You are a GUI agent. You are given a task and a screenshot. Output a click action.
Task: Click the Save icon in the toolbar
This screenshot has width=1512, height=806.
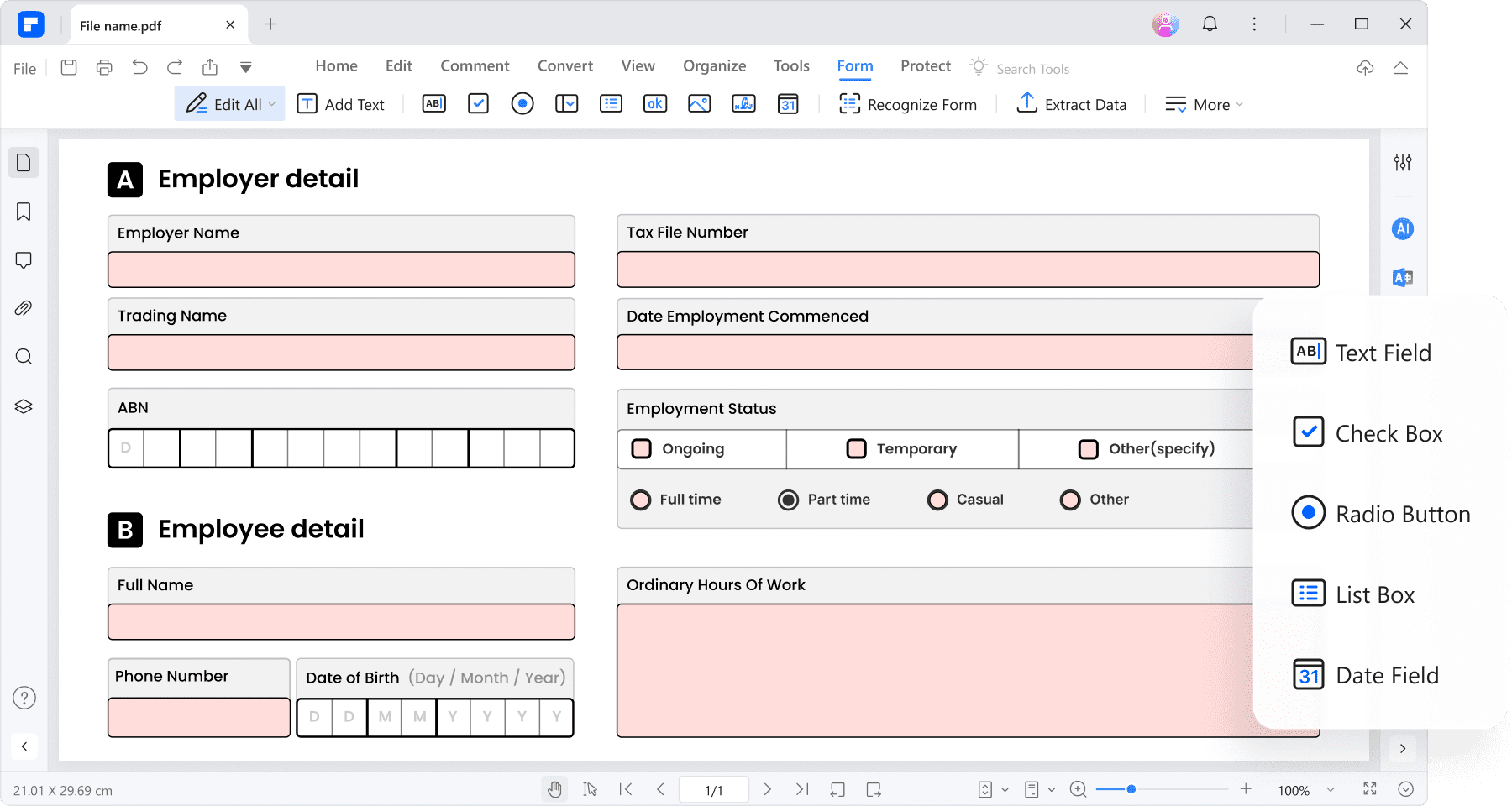coord(69,67)
